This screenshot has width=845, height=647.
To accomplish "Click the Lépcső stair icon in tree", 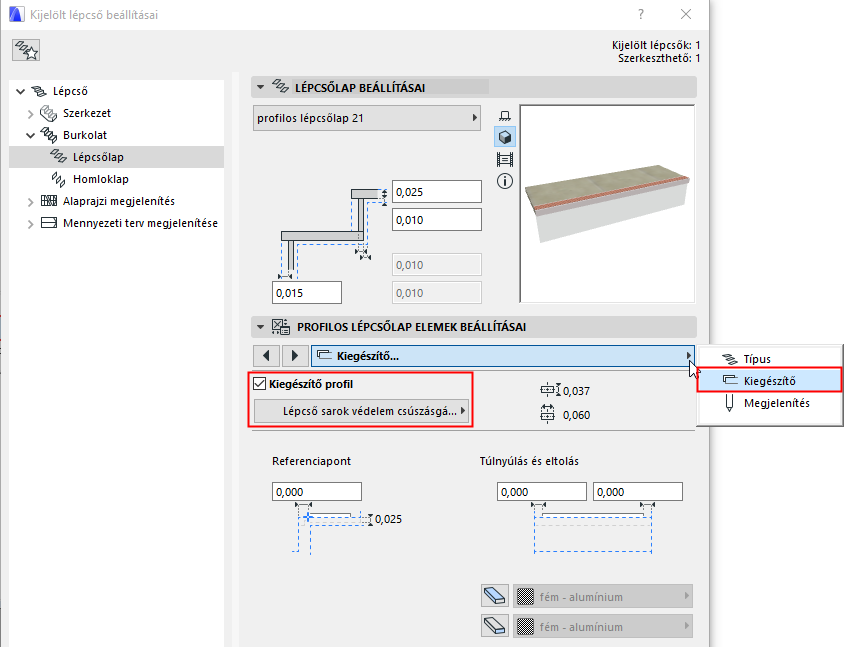I will (x=39, y=91).
